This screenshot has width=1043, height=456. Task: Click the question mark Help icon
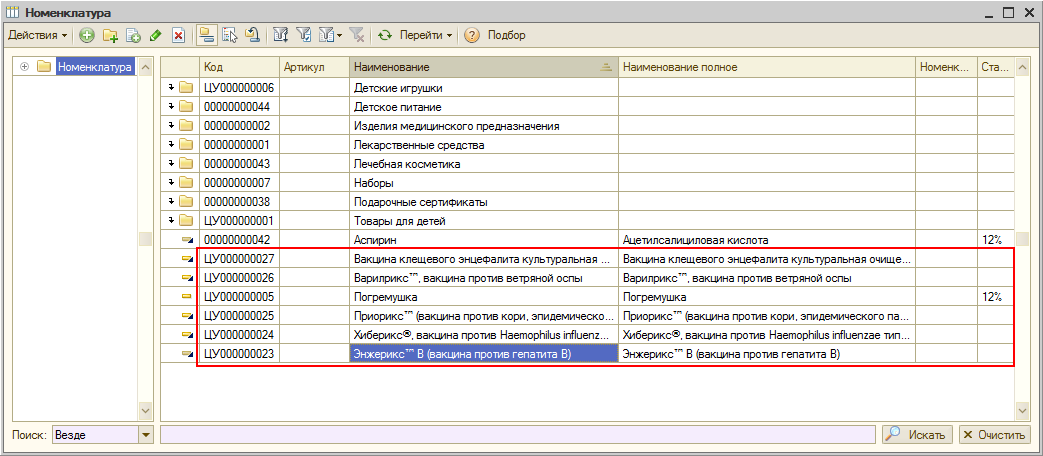(472, 36)
